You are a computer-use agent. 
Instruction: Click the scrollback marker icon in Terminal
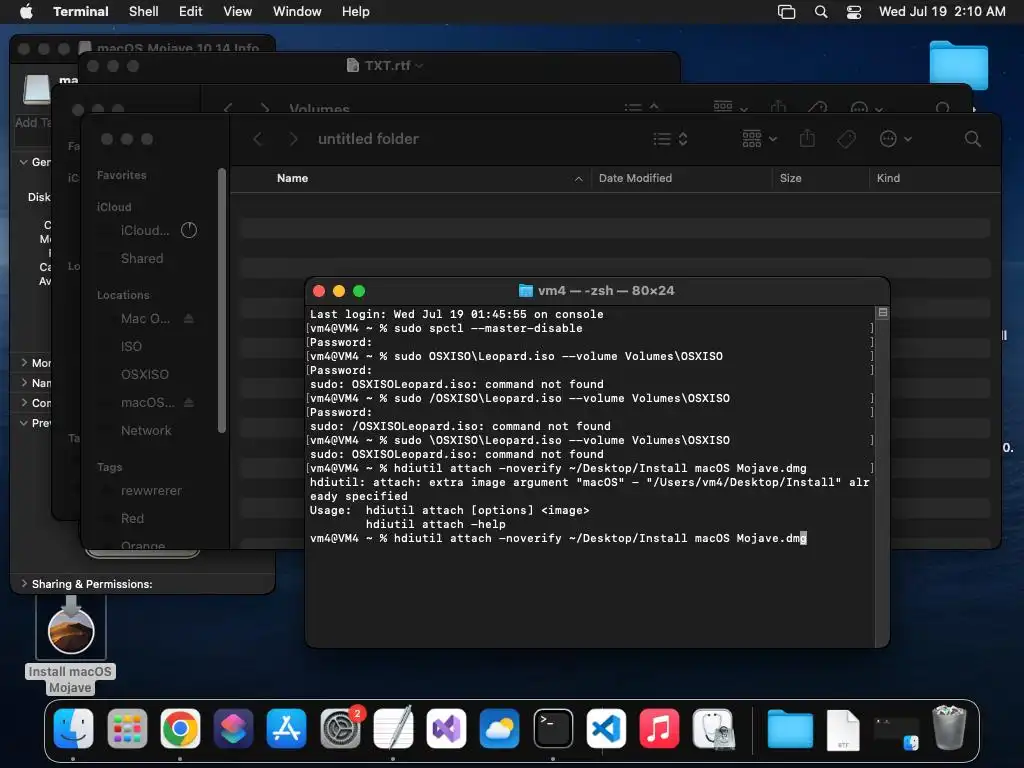pos(882,313)
